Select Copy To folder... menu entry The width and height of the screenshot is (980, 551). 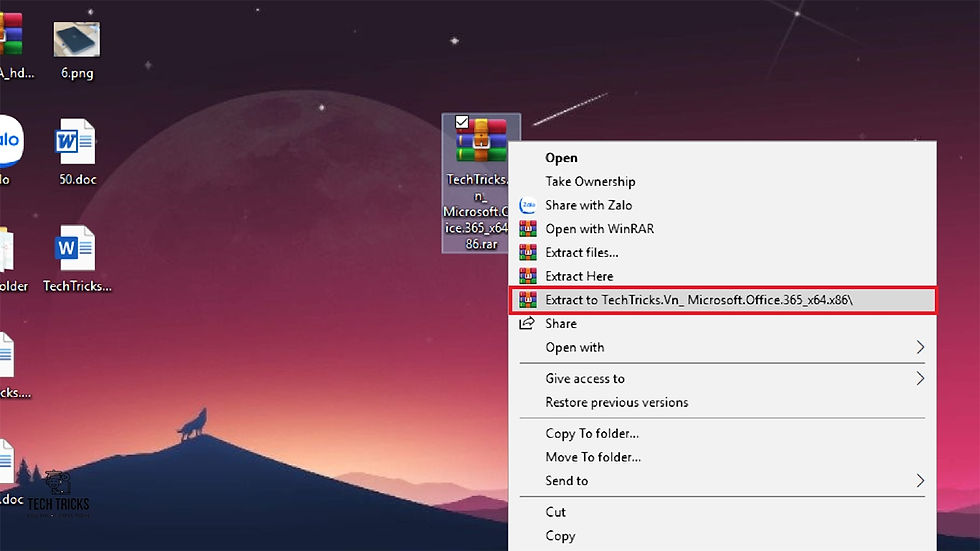click(722, 434)
